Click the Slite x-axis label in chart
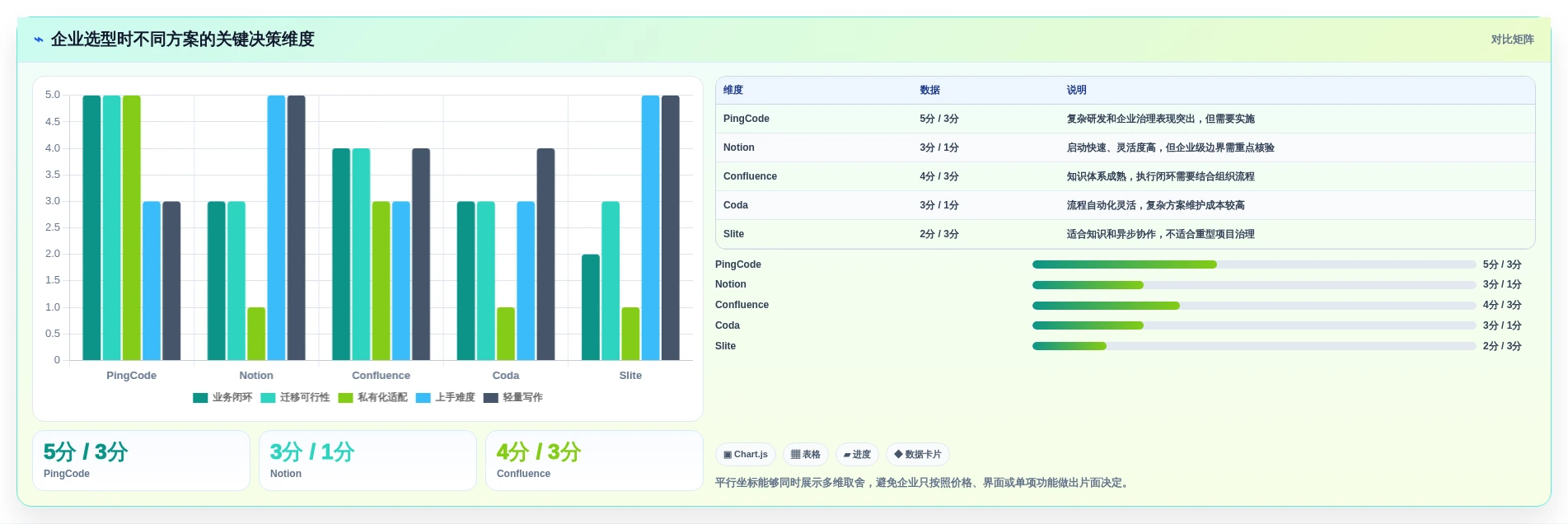This screenshot has width=1568, height=524. coord(630,376)
